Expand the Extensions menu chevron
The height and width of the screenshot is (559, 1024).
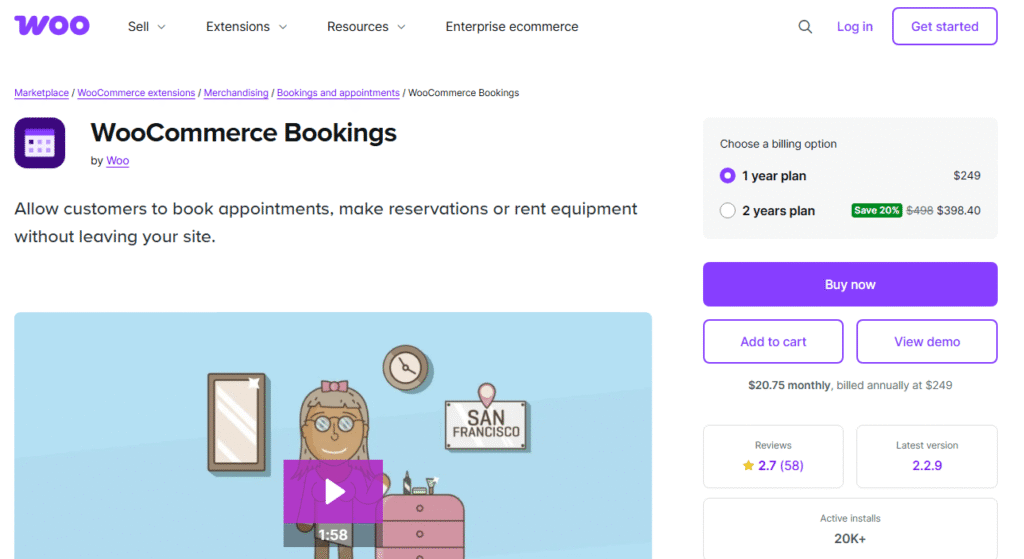283,27
